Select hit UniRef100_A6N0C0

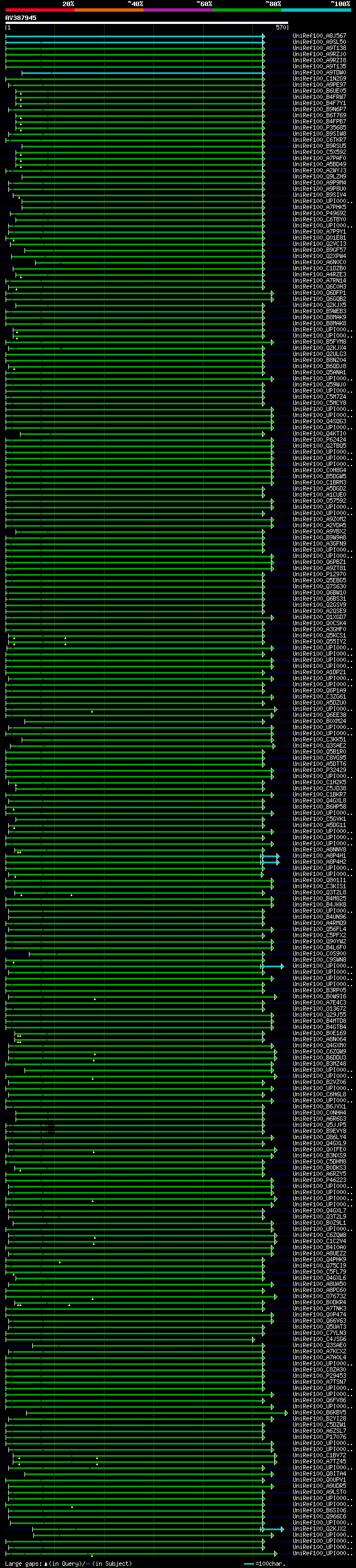coord(319,263)
